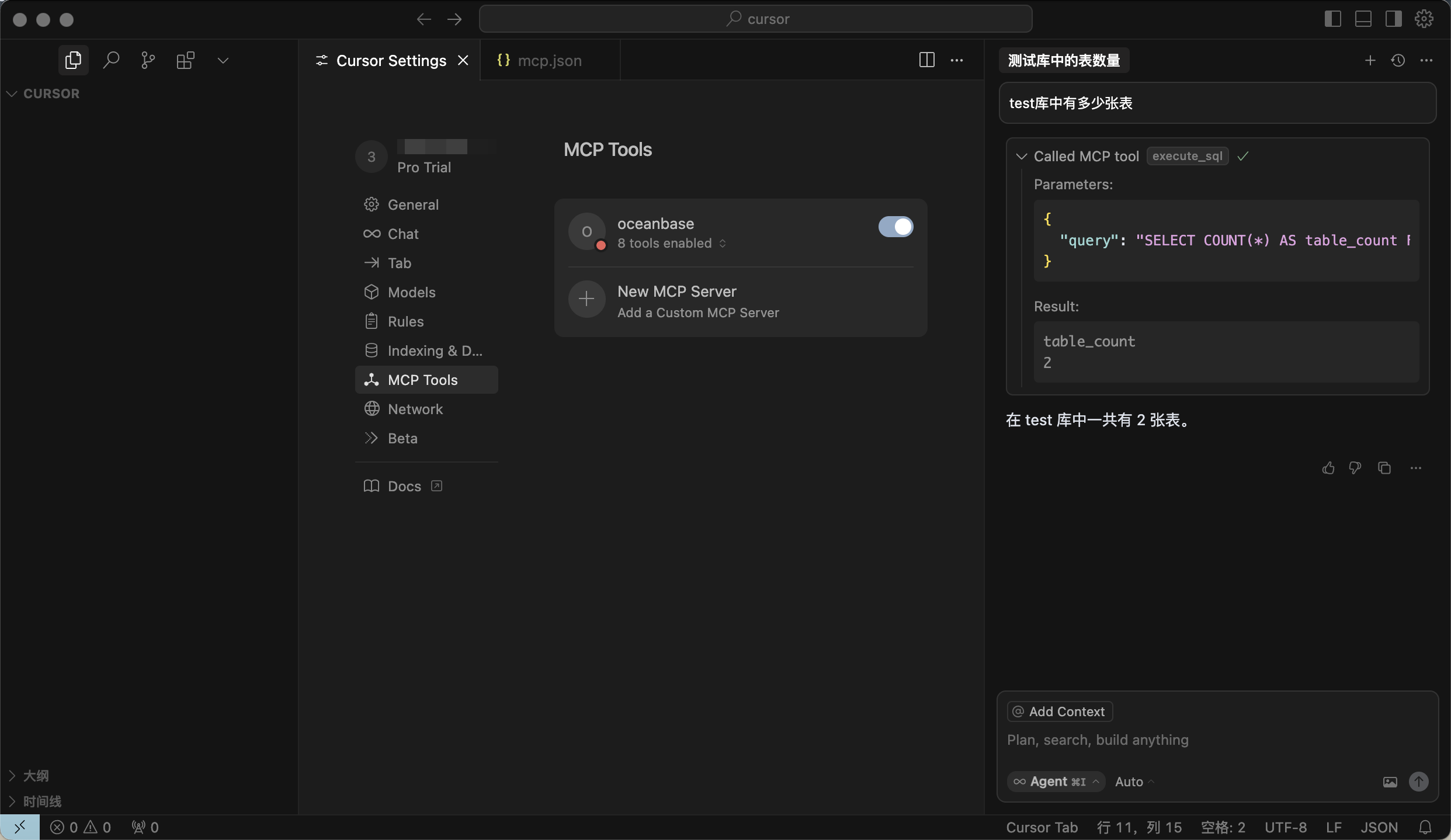The width and height of the screenshot is (1451, 840).
Task: Switch to the mcp.json tab
Action: coord(549,61)
